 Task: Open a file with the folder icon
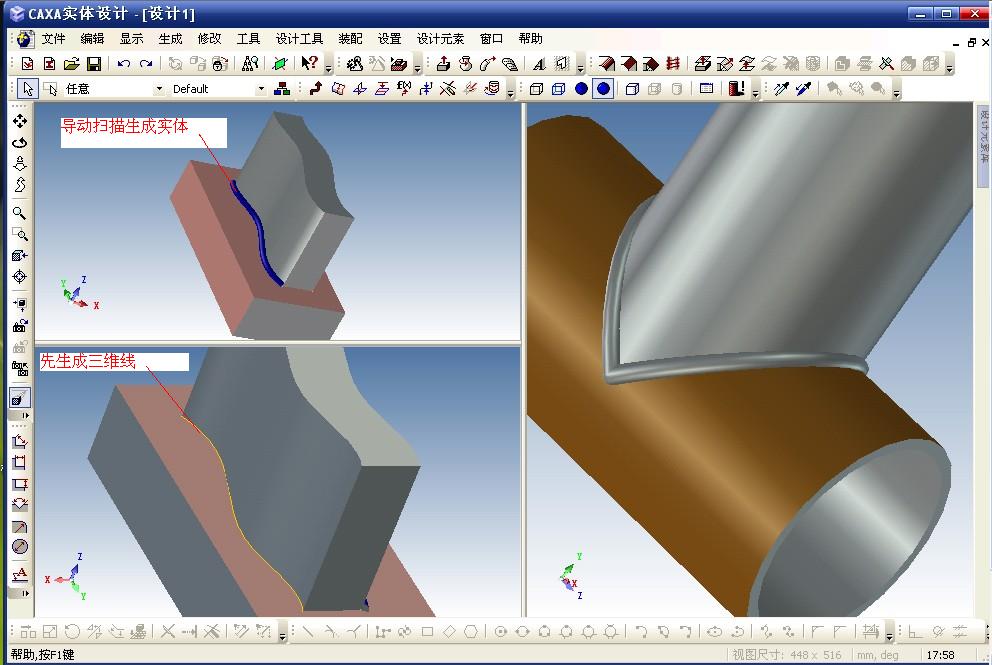click(x=72, y=63)
